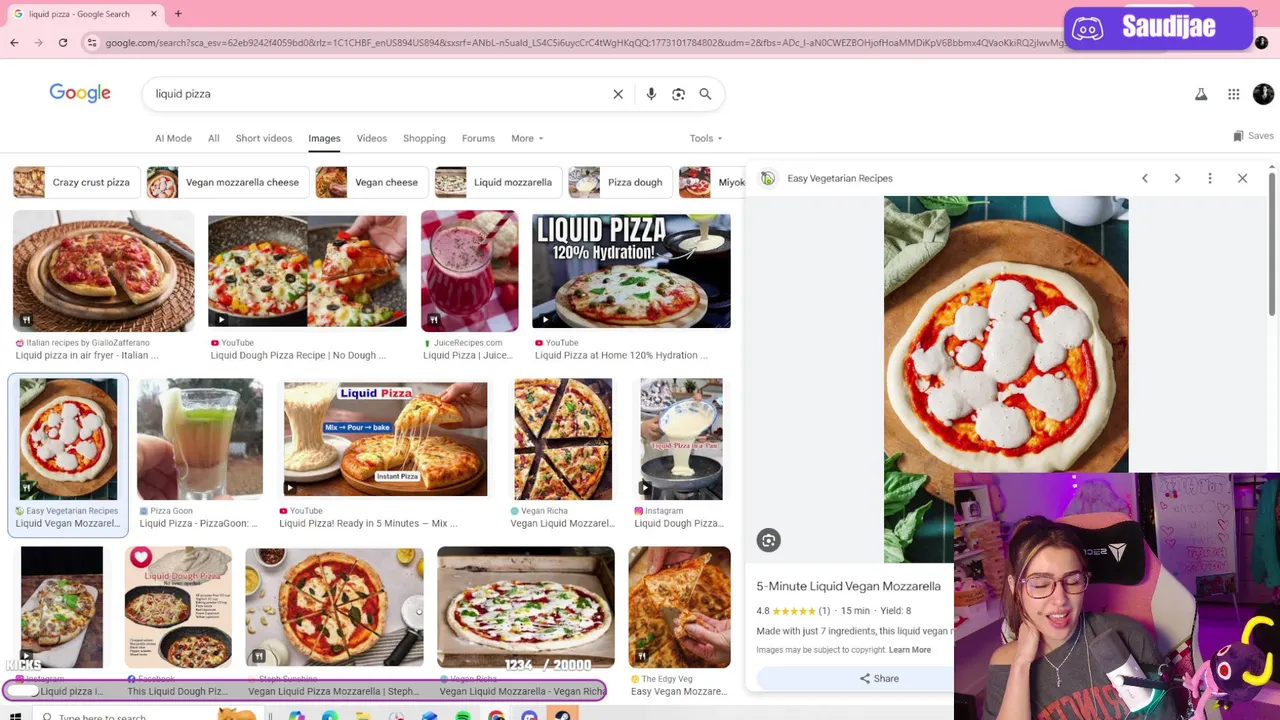Viewport: 1280px width, 720px height.
Task: Open JuiceRecipes Liquid Pizza juice thumbnail
Action: (470, 271)
